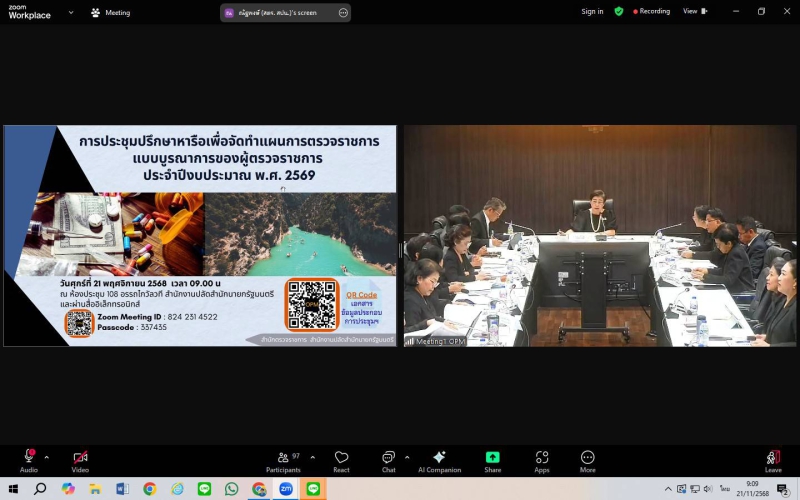This screenshot has height=500, width=800.
Task: Open Microsoft Word from the taskbar
Action: (122, 489)
